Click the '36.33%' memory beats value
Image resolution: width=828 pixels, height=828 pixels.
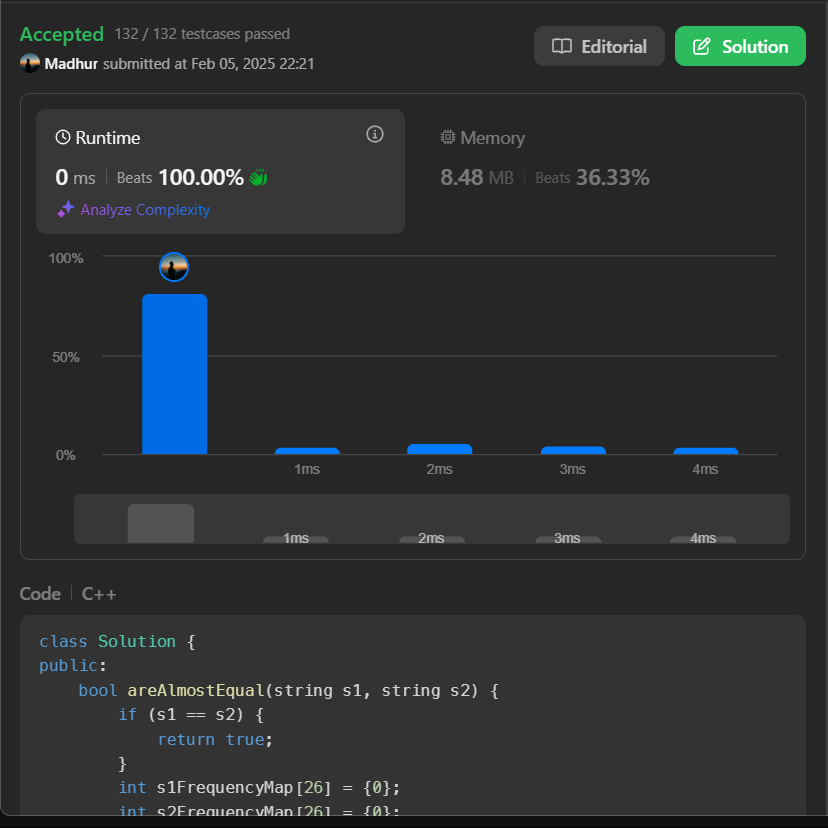pos(613,177)
